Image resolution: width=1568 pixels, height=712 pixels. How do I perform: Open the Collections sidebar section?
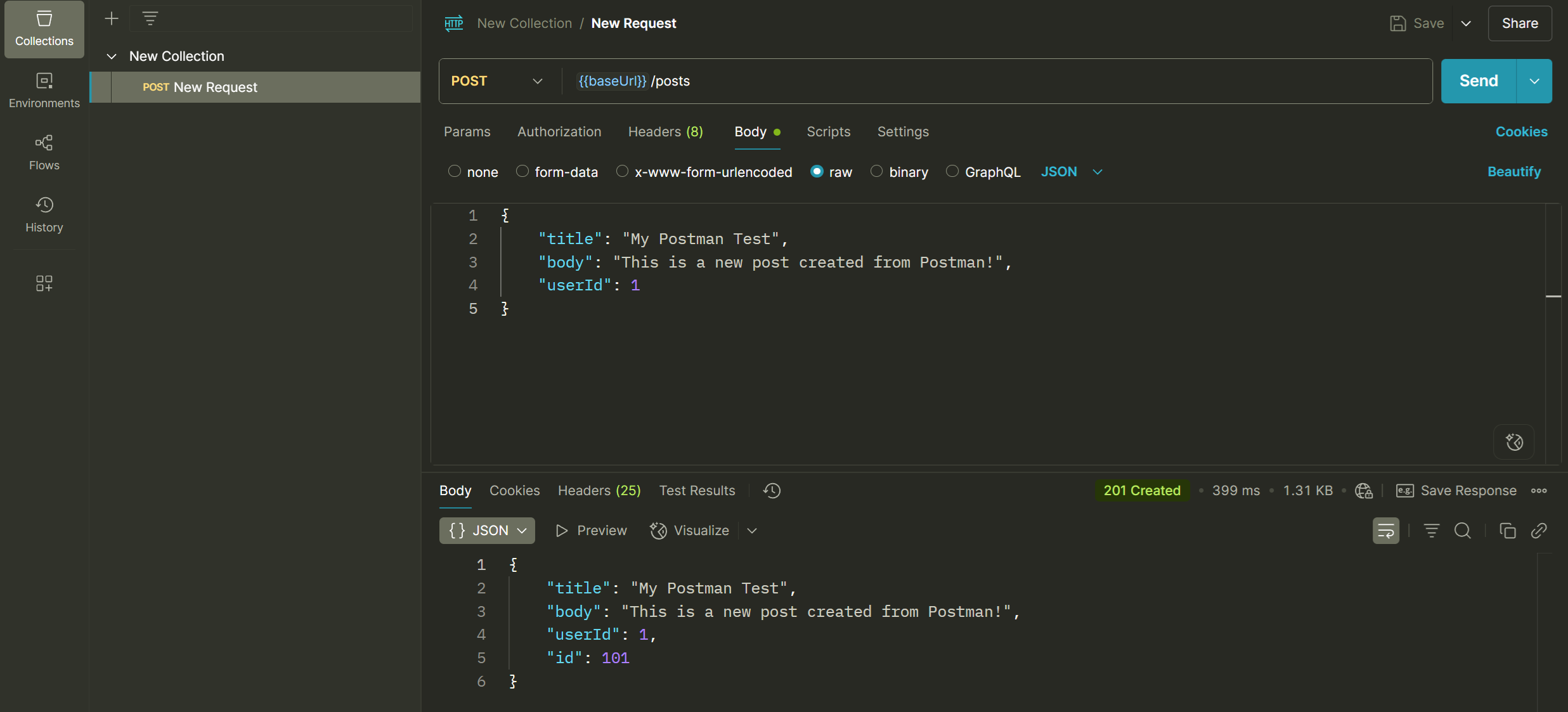44,29
